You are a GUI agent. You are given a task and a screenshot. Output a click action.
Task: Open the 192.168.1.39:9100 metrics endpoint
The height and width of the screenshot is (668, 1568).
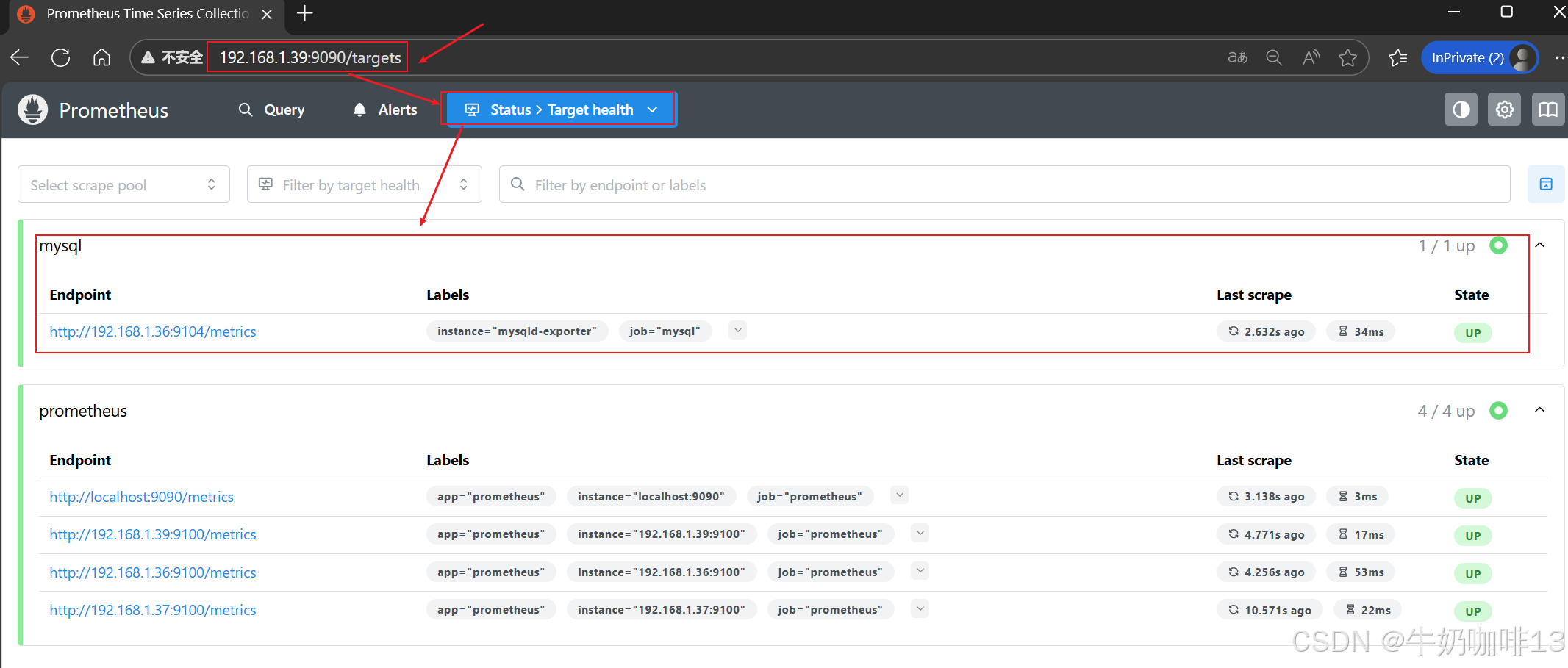(153, 534)
